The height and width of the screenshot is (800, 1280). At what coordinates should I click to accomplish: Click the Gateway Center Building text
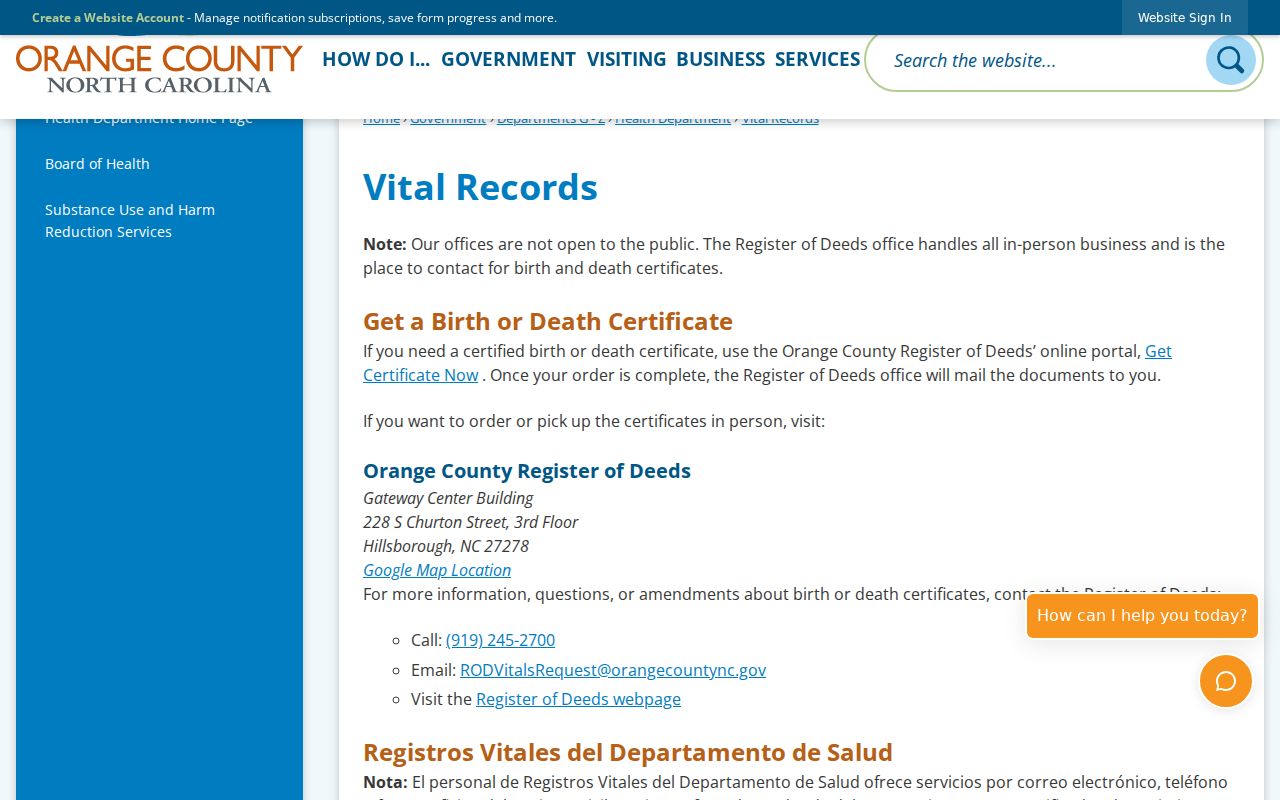(x=448, y=498)
